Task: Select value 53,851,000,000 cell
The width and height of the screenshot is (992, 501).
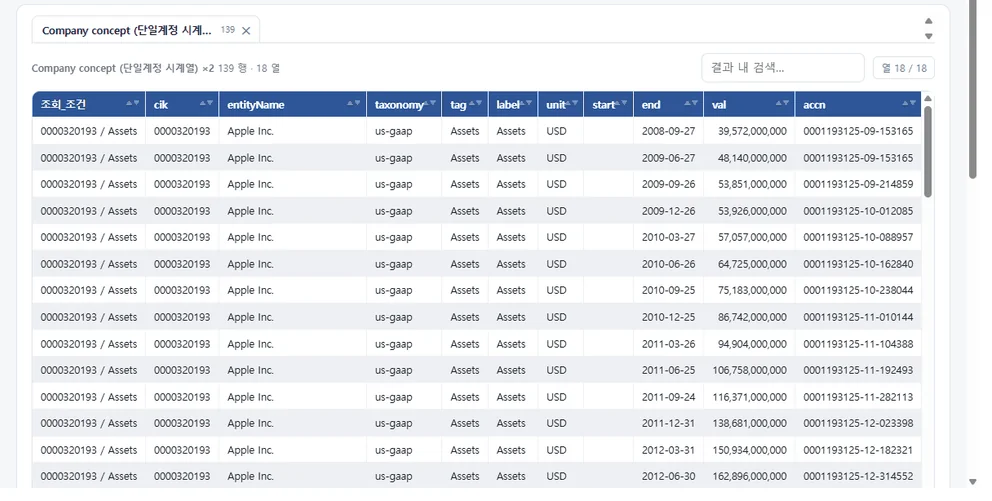Action: click(x=749, y=184)
